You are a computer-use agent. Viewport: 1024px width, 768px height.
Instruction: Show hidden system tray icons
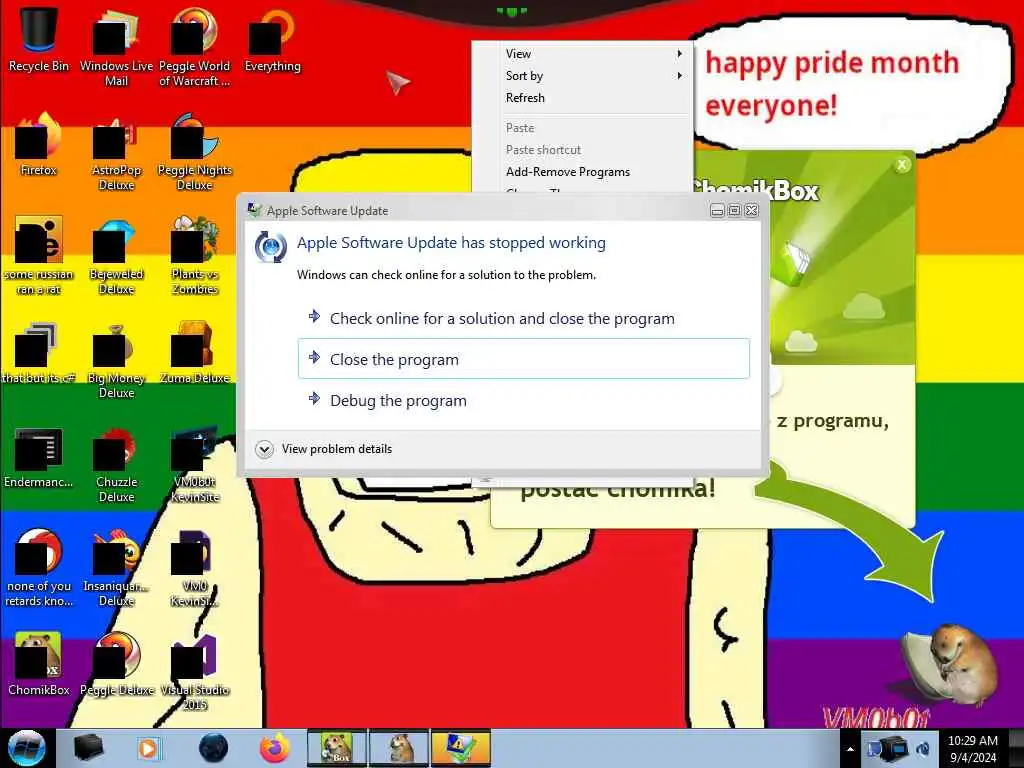point(850,749)
